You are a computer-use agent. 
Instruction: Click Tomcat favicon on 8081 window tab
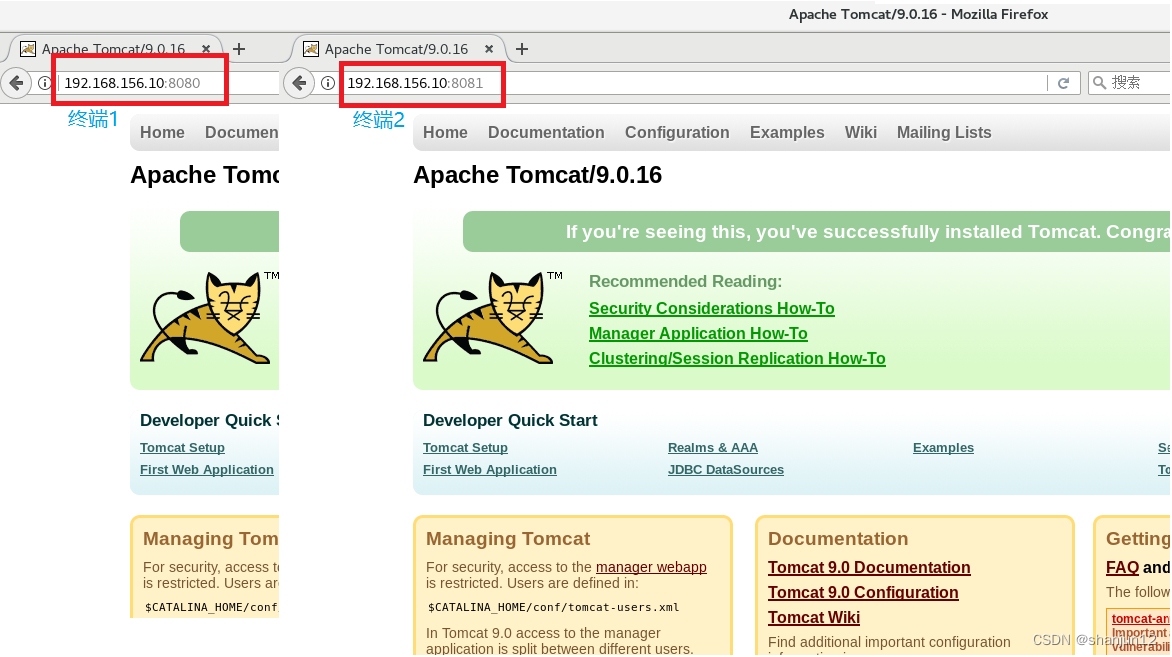click(311, 49)
